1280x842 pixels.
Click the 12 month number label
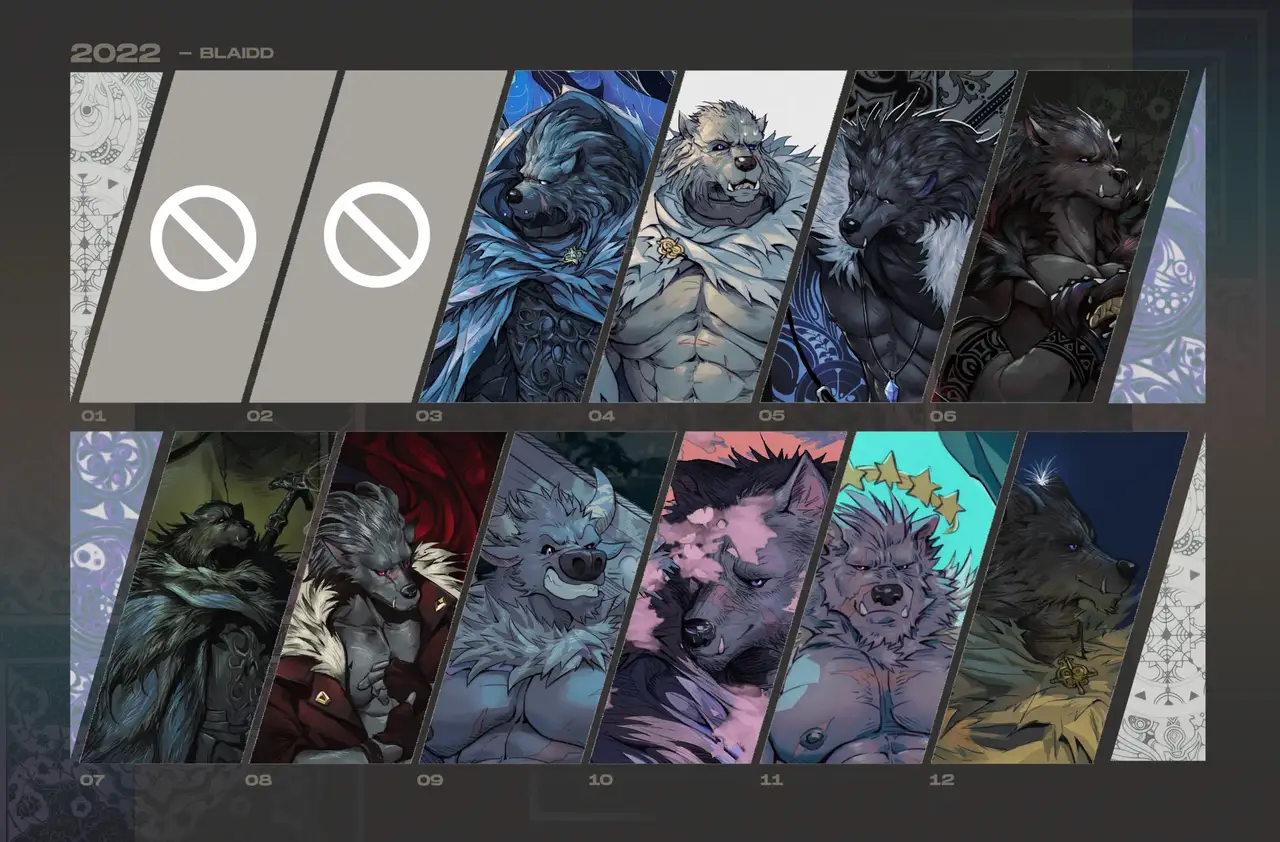tap(941, 779)
